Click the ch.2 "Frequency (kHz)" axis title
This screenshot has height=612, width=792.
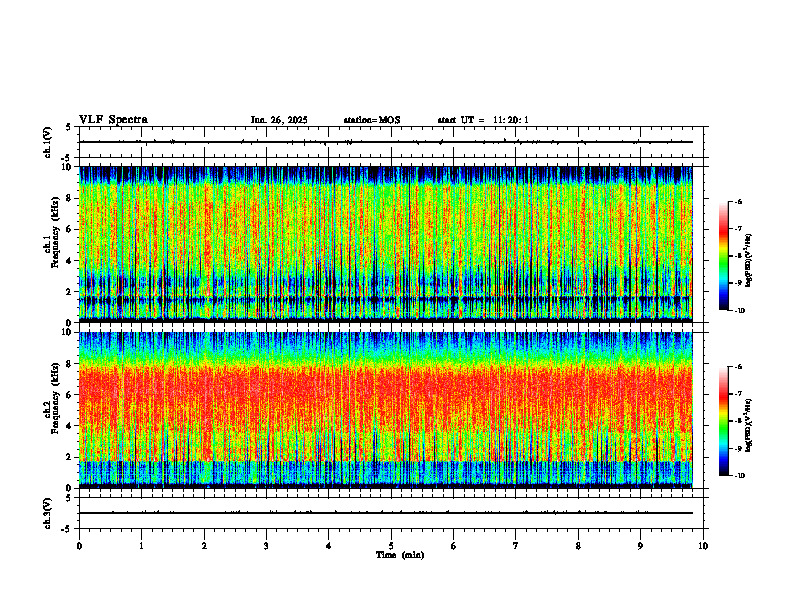pyautogui.click(x=54, y=397)
